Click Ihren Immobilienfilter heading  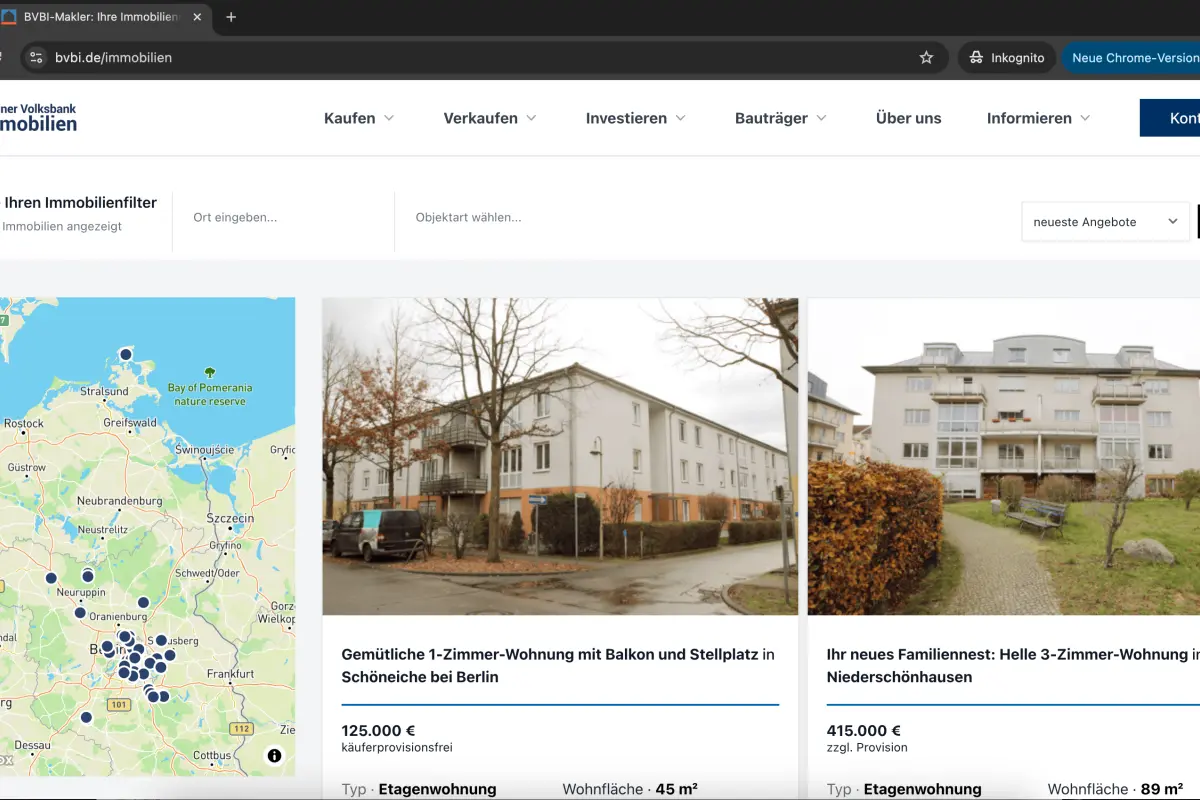click(x=80, y=202)
